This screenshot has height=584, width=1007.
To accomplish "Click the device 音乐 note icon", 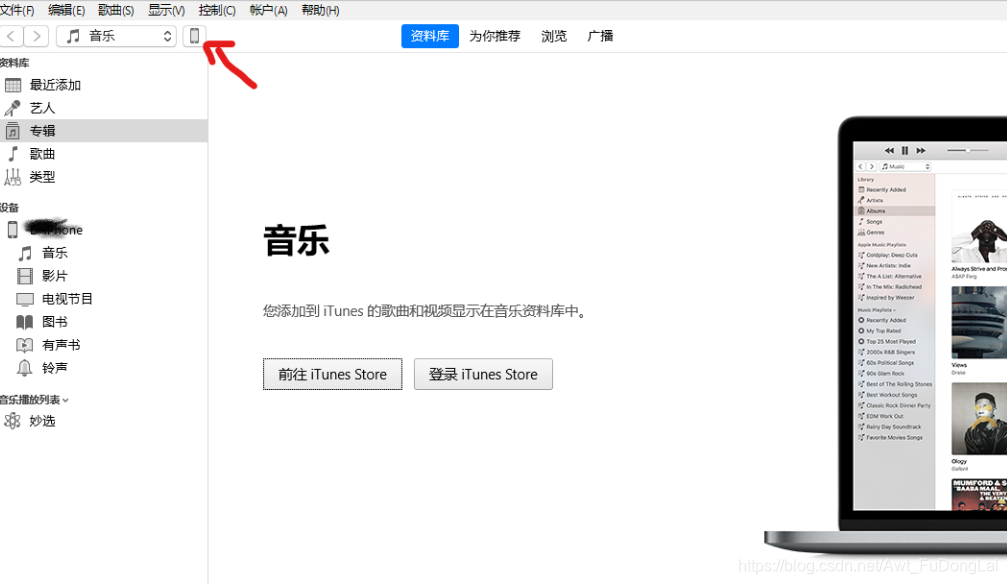I will [25, 253].
